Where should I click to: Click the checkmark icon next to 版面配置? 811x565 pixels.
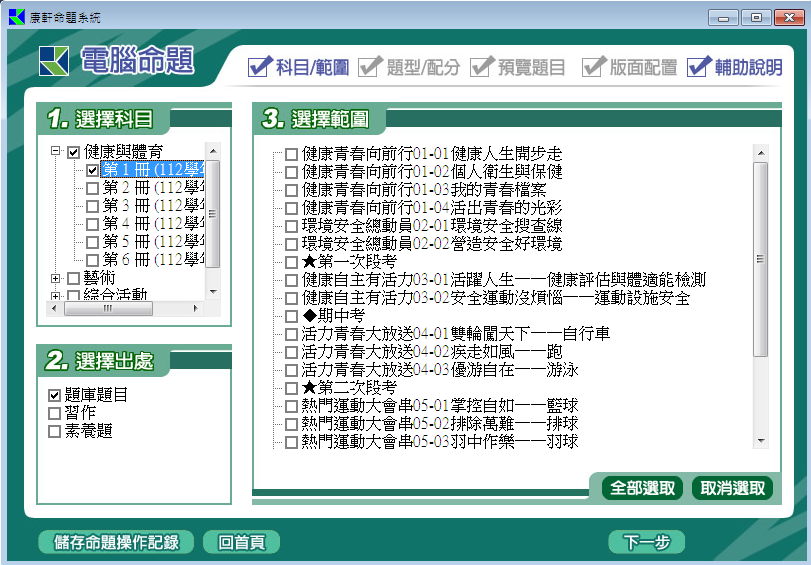pos(594,67)
